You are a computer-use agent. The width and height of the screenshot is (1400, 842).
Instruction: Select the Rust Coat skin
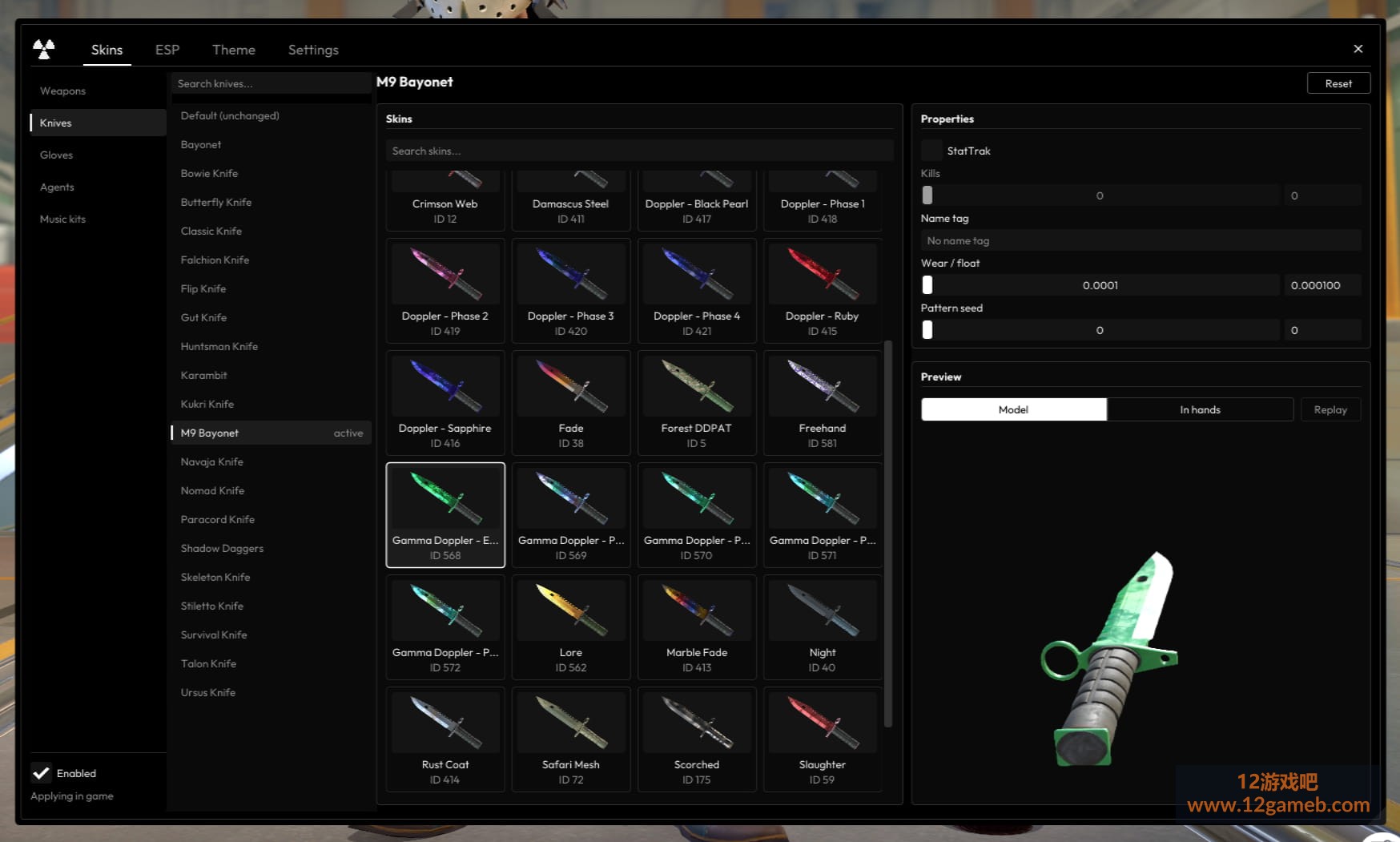(445, 739)
